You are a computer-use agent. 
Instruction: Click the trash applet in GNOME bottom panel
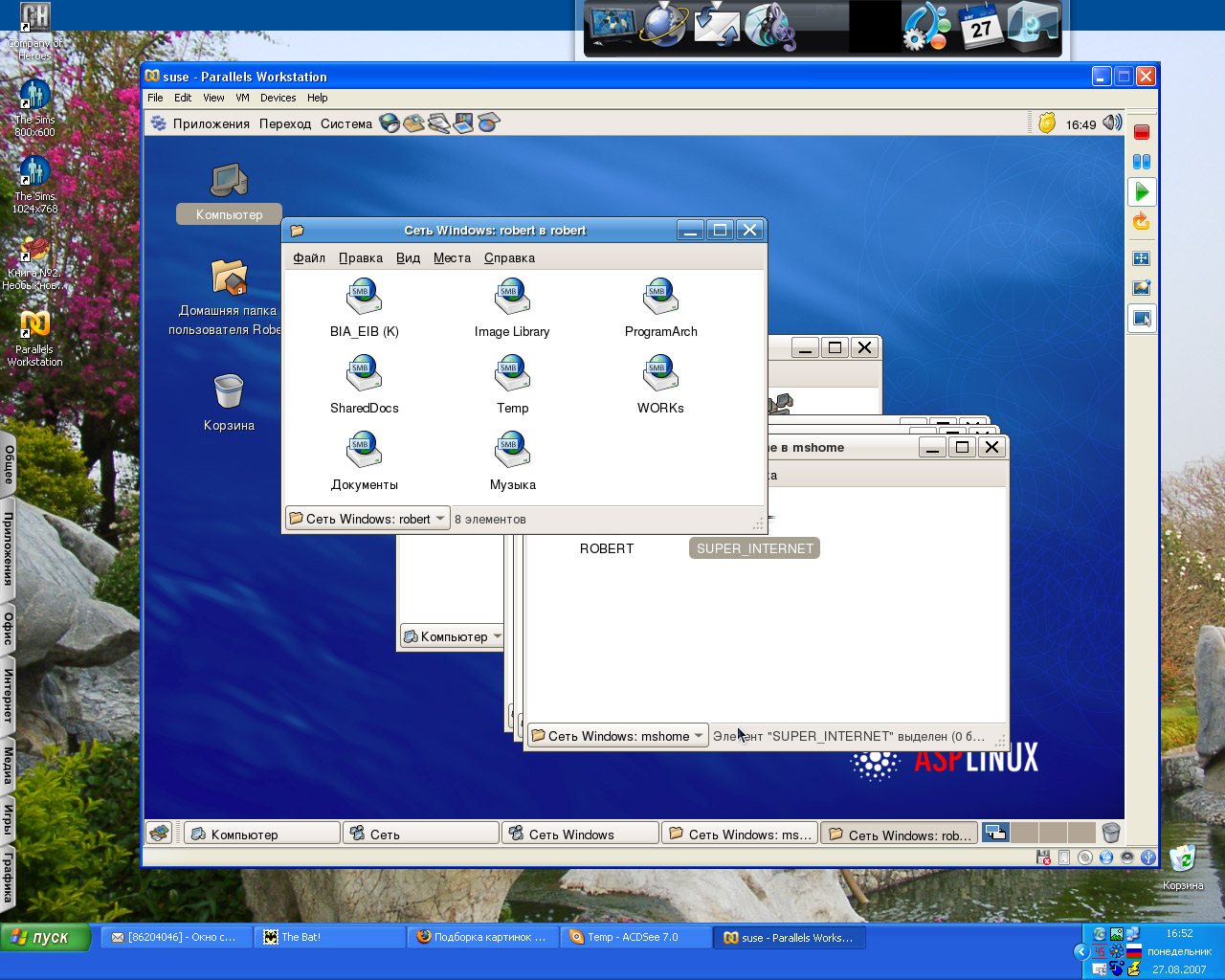click(1111, 833)
